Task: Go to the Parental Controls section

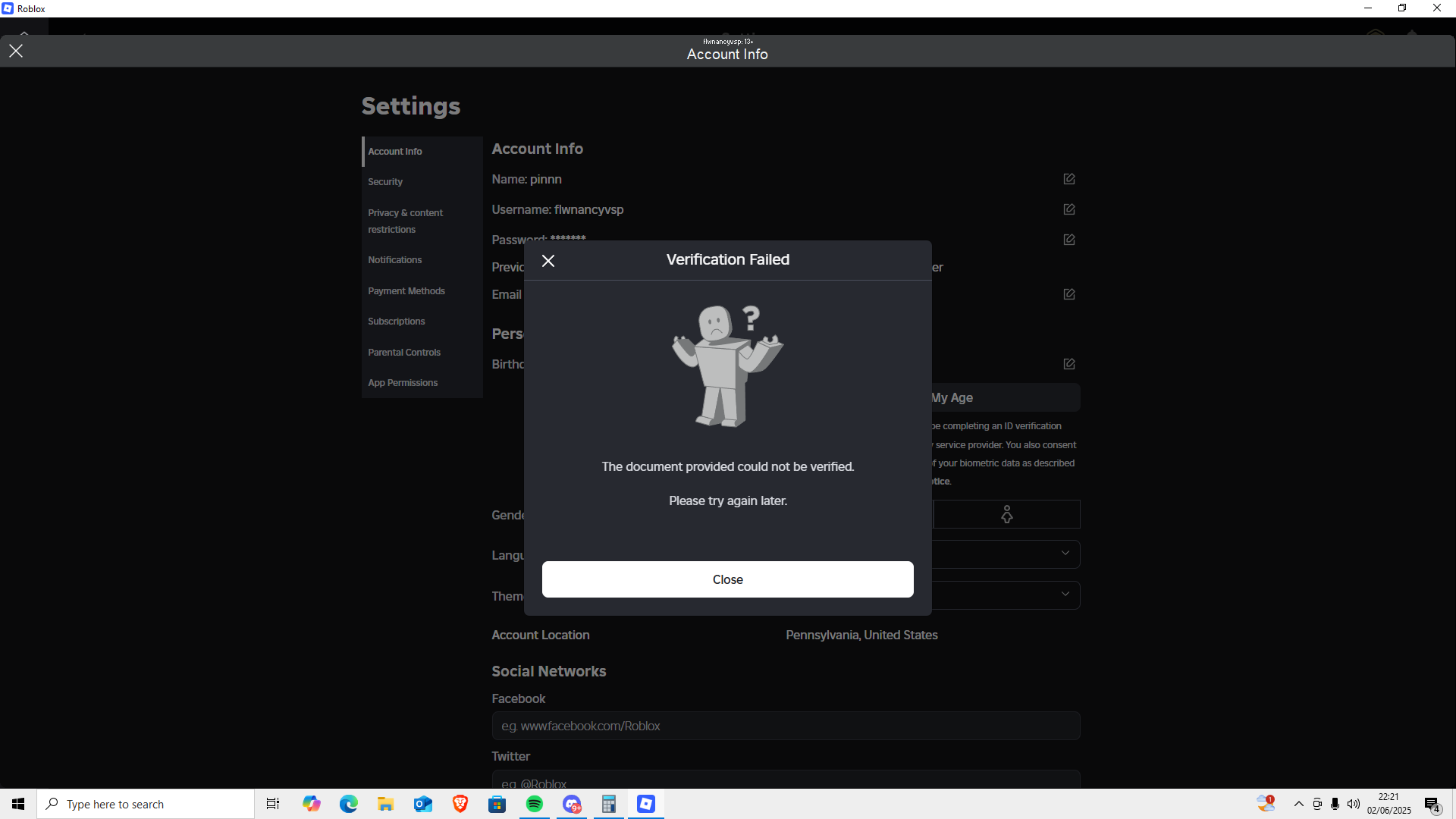Action: [x=404, y=353]
